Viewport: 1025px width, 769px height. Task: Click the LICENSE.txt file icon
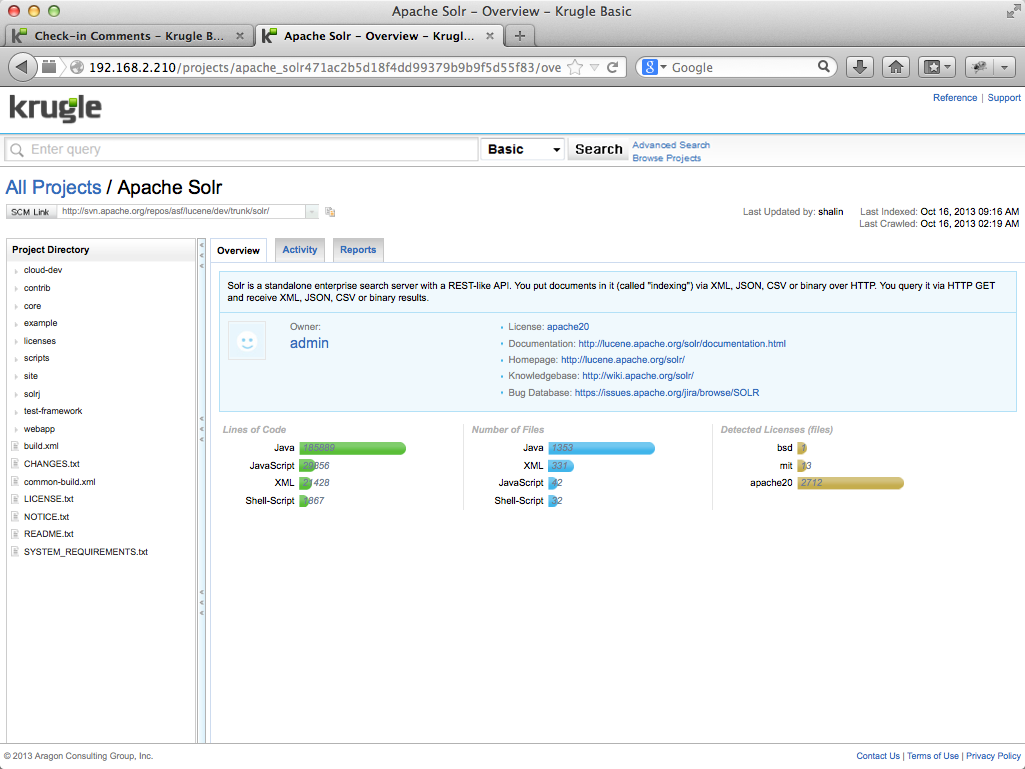pyautogui.click(x=15, y=498)
